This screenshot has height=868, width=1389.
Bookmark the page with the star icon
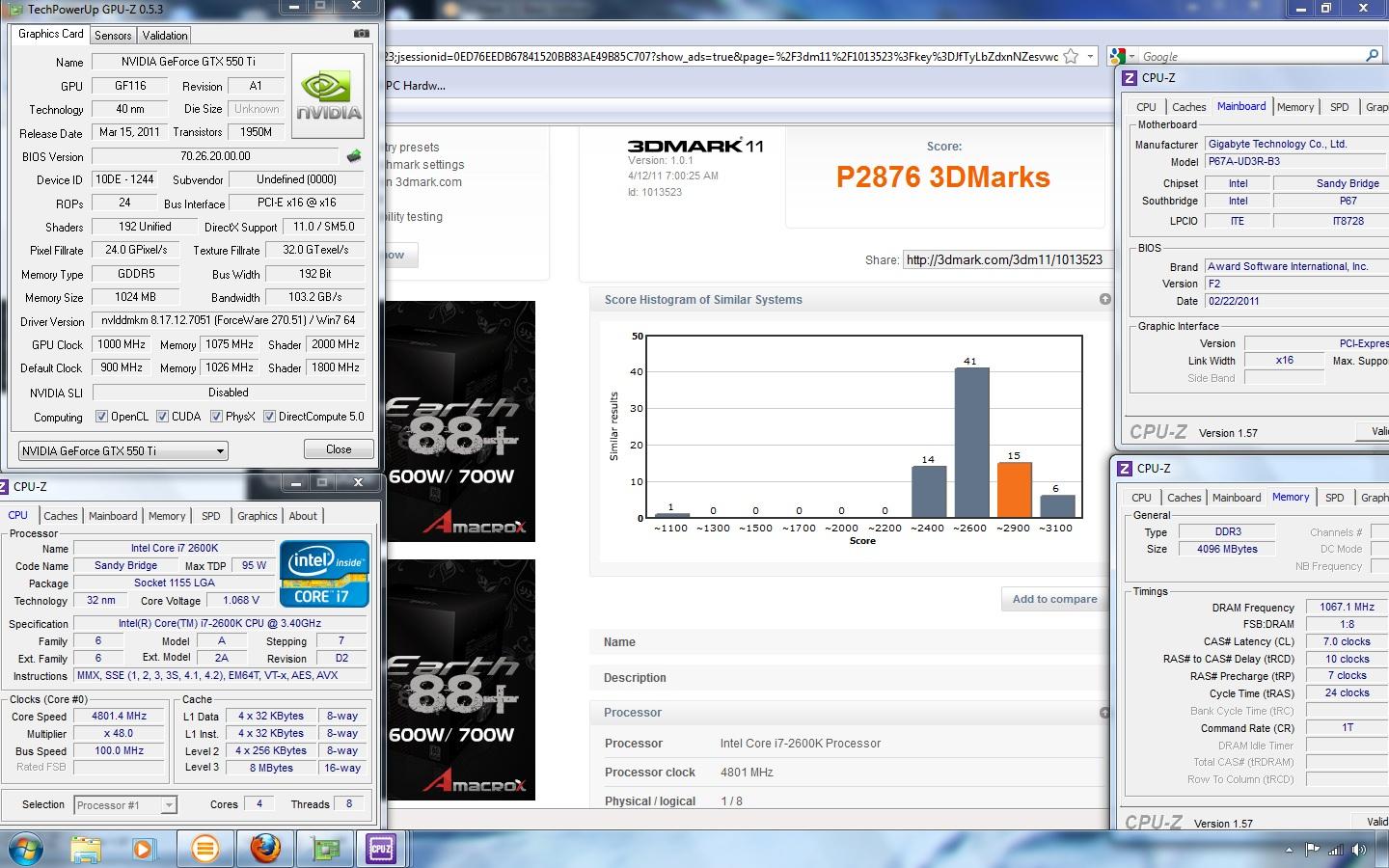pos(1071,56)
